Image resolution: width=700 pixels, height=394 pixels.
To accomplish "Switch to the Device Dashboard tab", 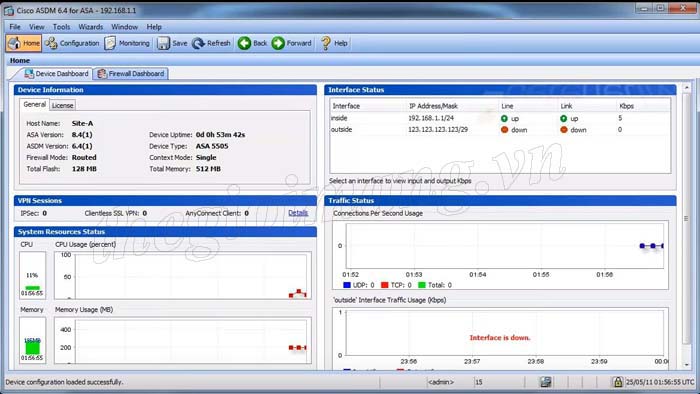I will (x=56, y=74).
